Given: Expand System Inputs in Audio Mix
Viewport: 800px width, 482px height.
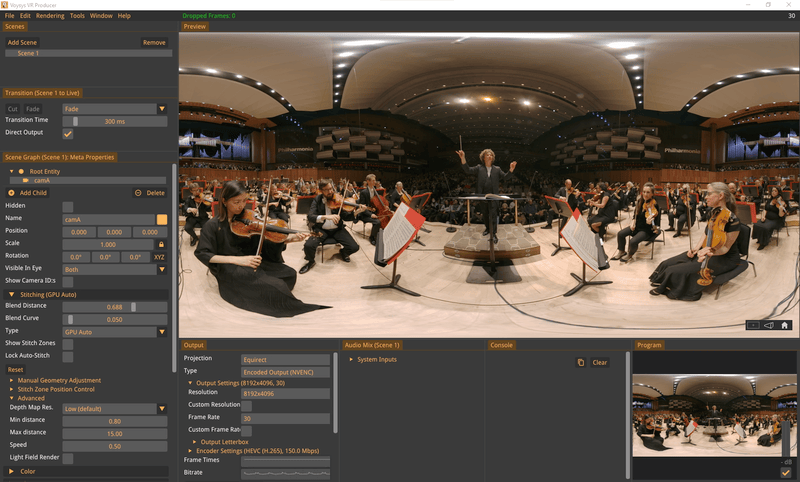Looking at the screenshot, I should coord(351,360).
